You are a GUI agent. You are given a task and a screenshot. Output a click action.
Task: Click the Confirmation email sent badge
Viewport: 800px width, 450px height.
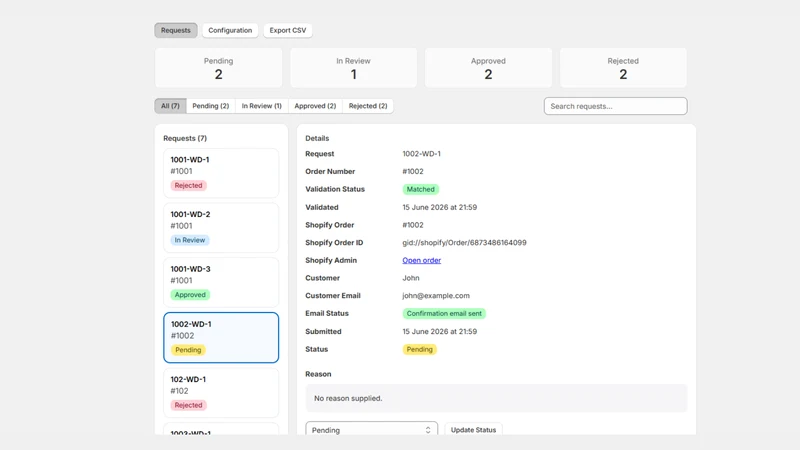444,313
